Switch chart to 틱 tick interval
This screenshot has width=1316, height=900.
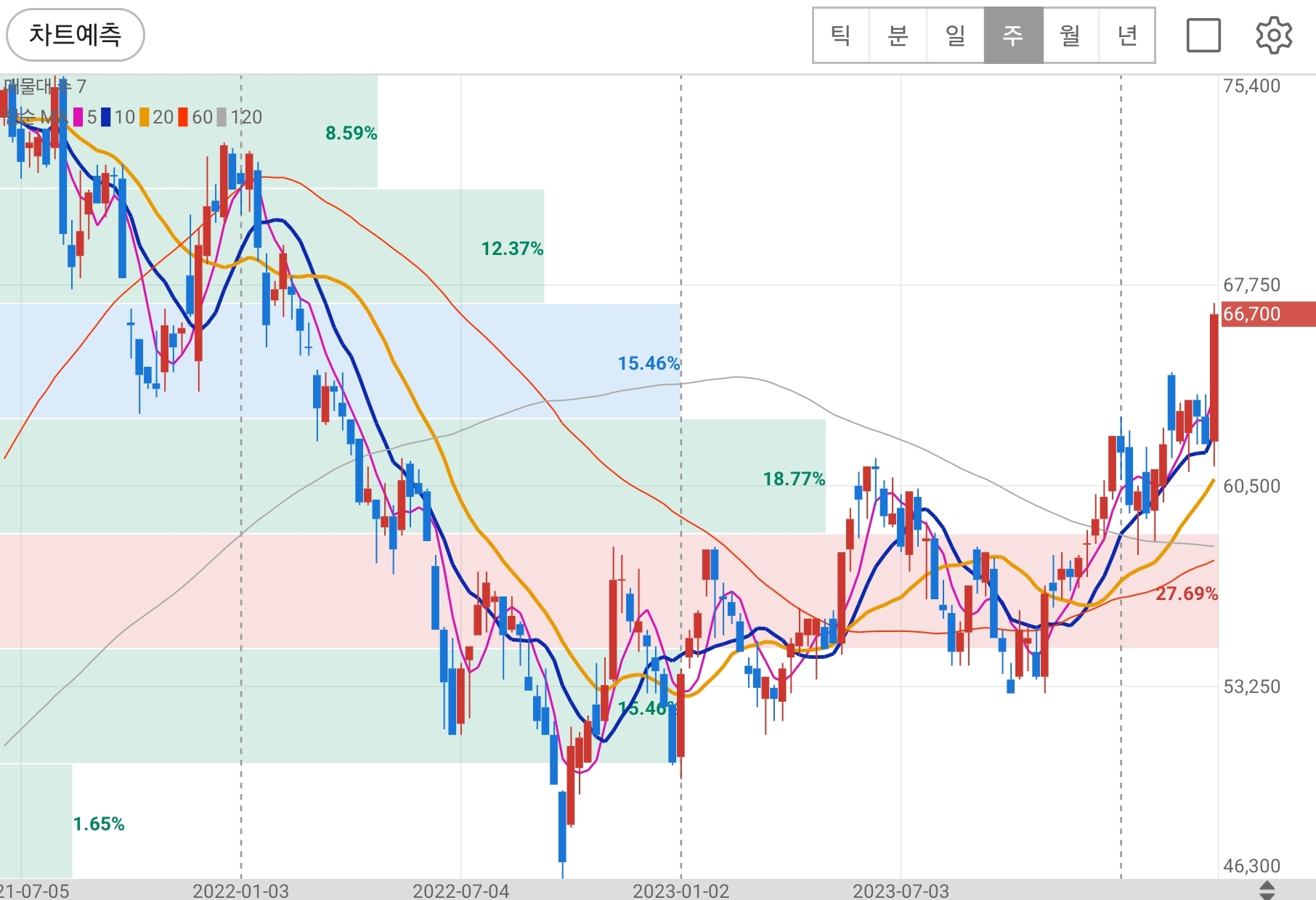click(841, 36)
